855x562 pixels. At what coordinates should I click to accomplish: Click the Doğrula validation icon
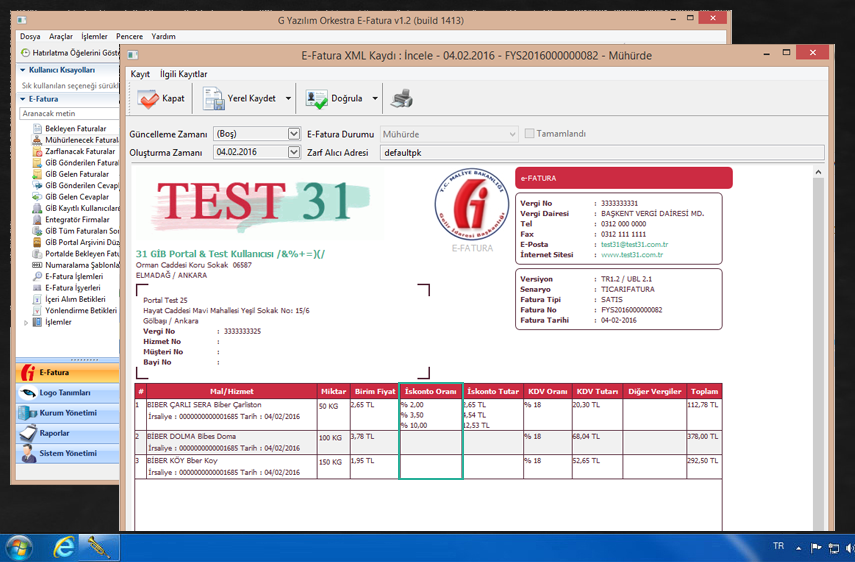316,99
